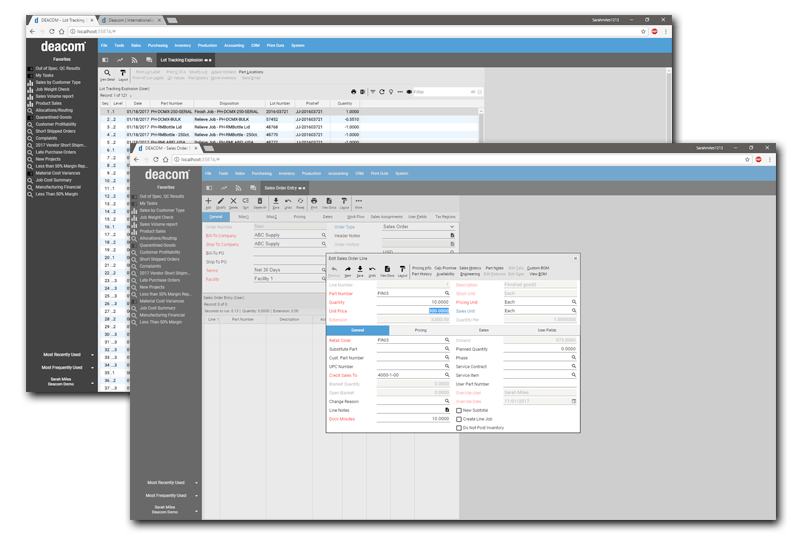Click Credit Sales To lookup magnifier

pyautogui.click(x=447, y=375)
